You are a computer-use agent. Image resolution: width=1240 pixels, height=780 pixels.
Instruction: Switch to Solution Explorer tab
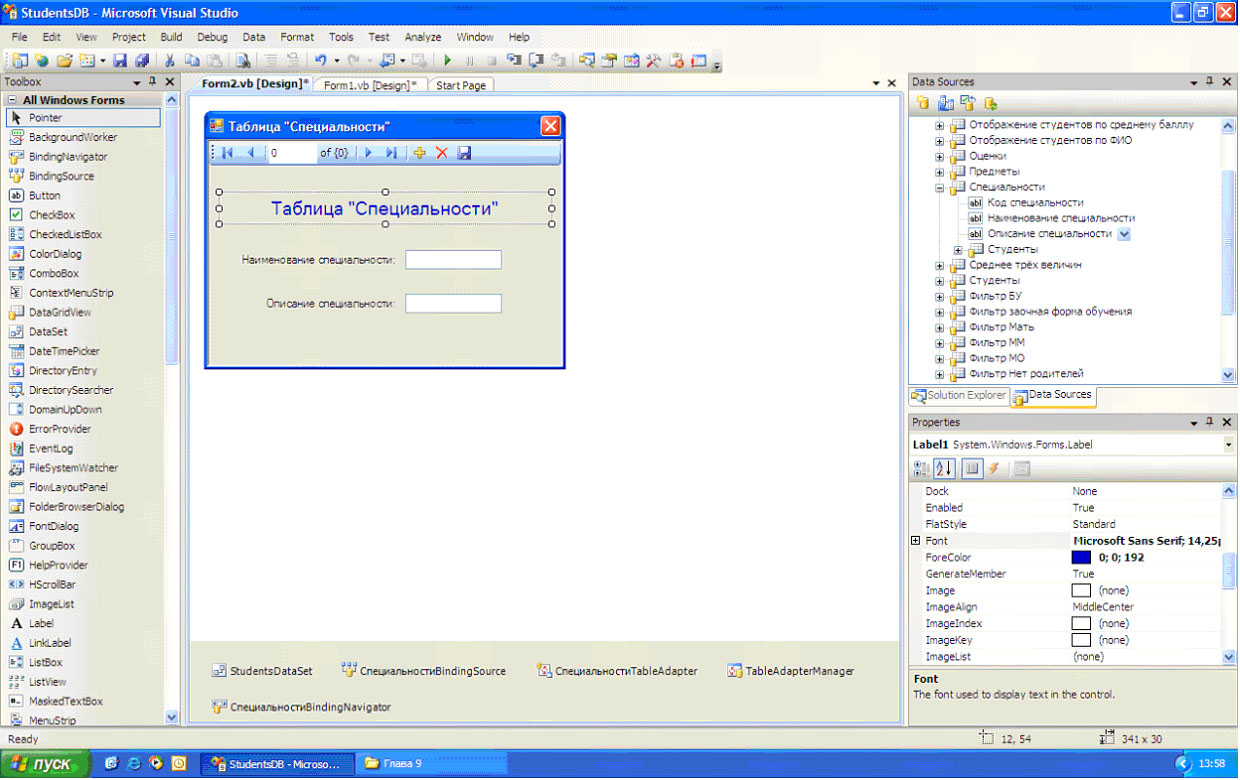point(958,396)
